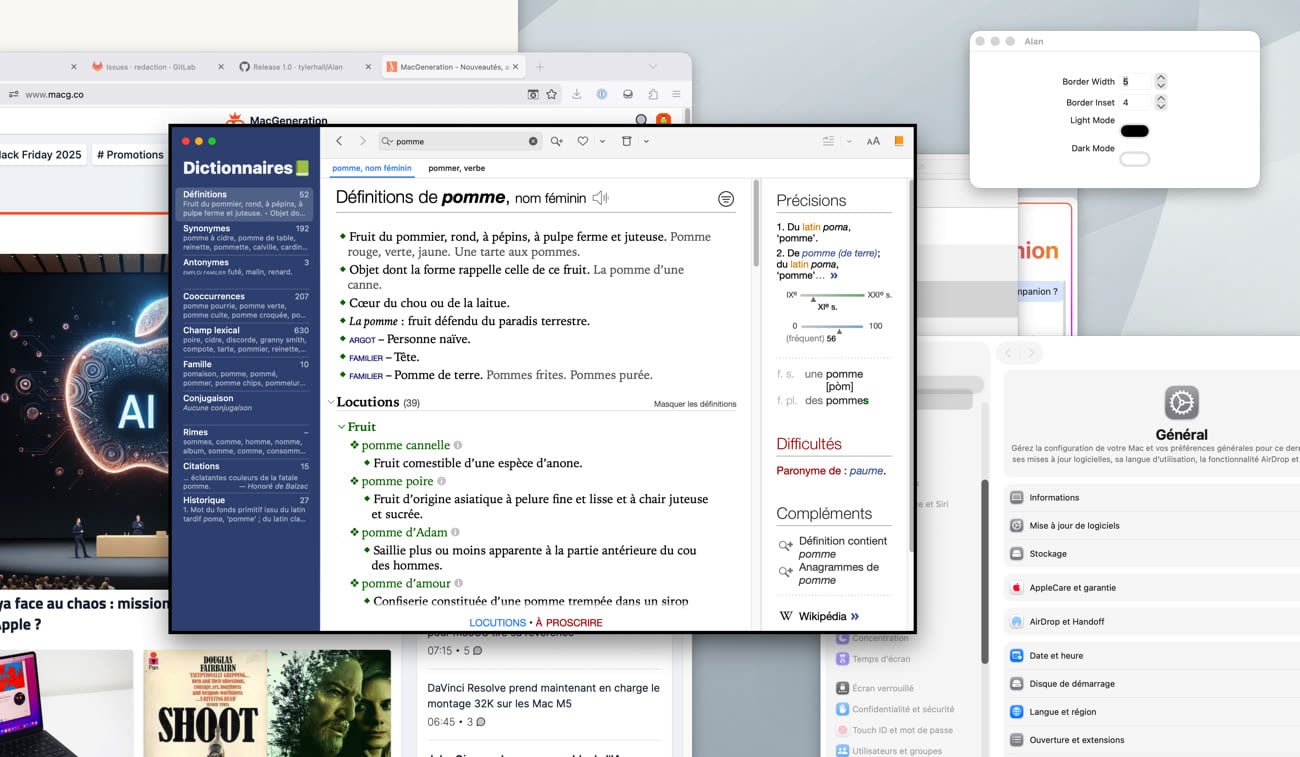
Task: Open the dropdown arrow next to the heart icon
Action: [x=602, y=142]
